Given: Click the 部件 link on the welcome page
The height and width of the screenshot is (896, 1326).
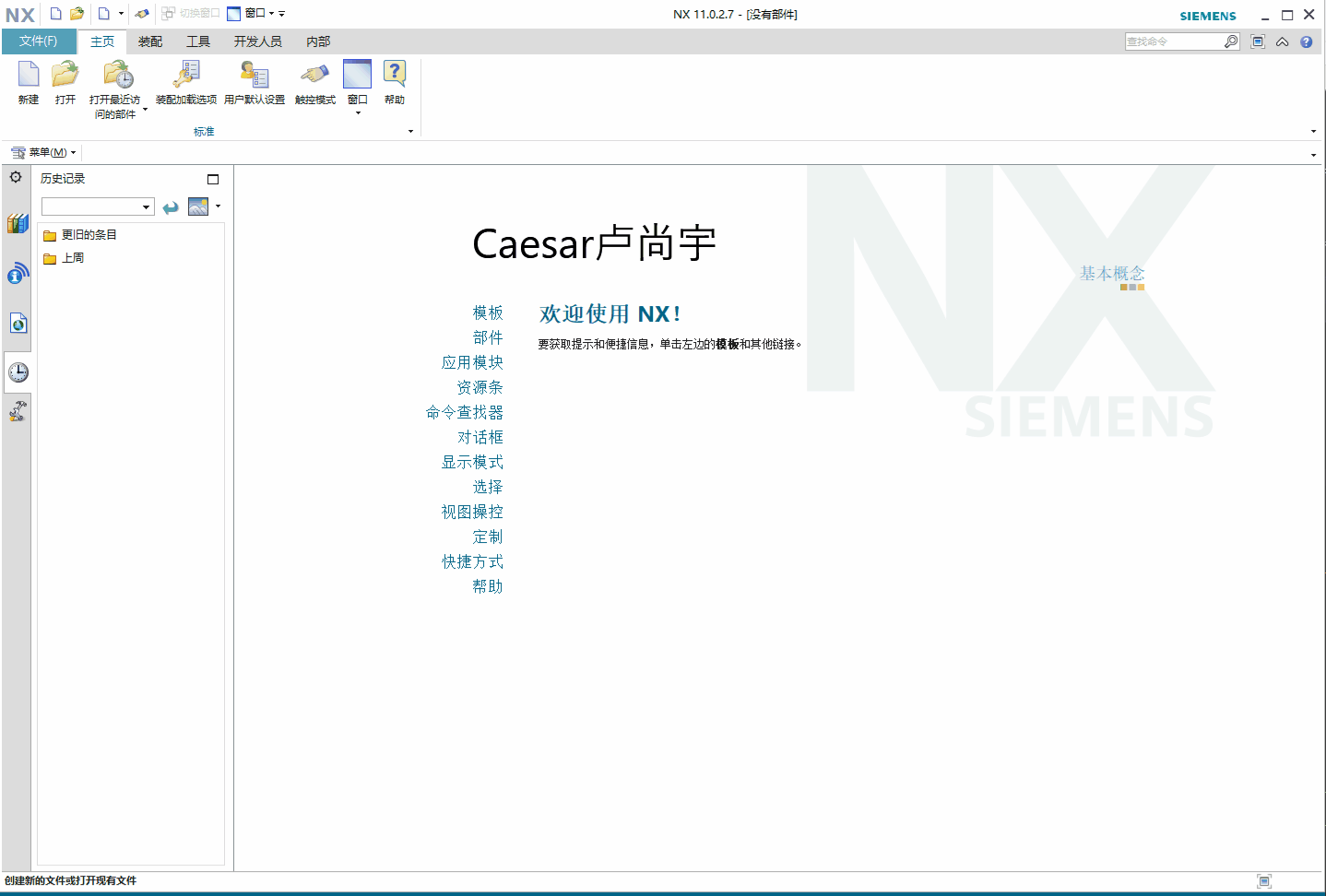Looking at the screenshot, I should coord(488,338).
